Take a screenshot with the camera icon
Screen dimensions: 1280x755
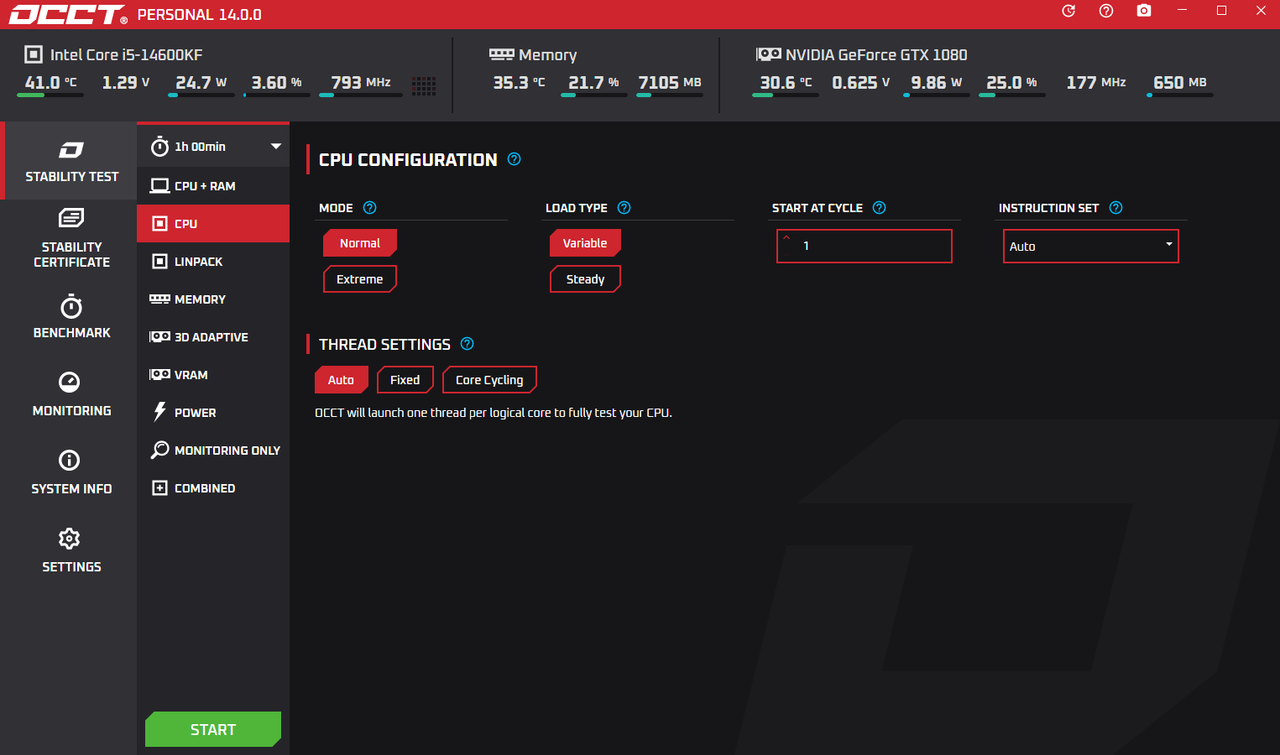pos(1144,11)
